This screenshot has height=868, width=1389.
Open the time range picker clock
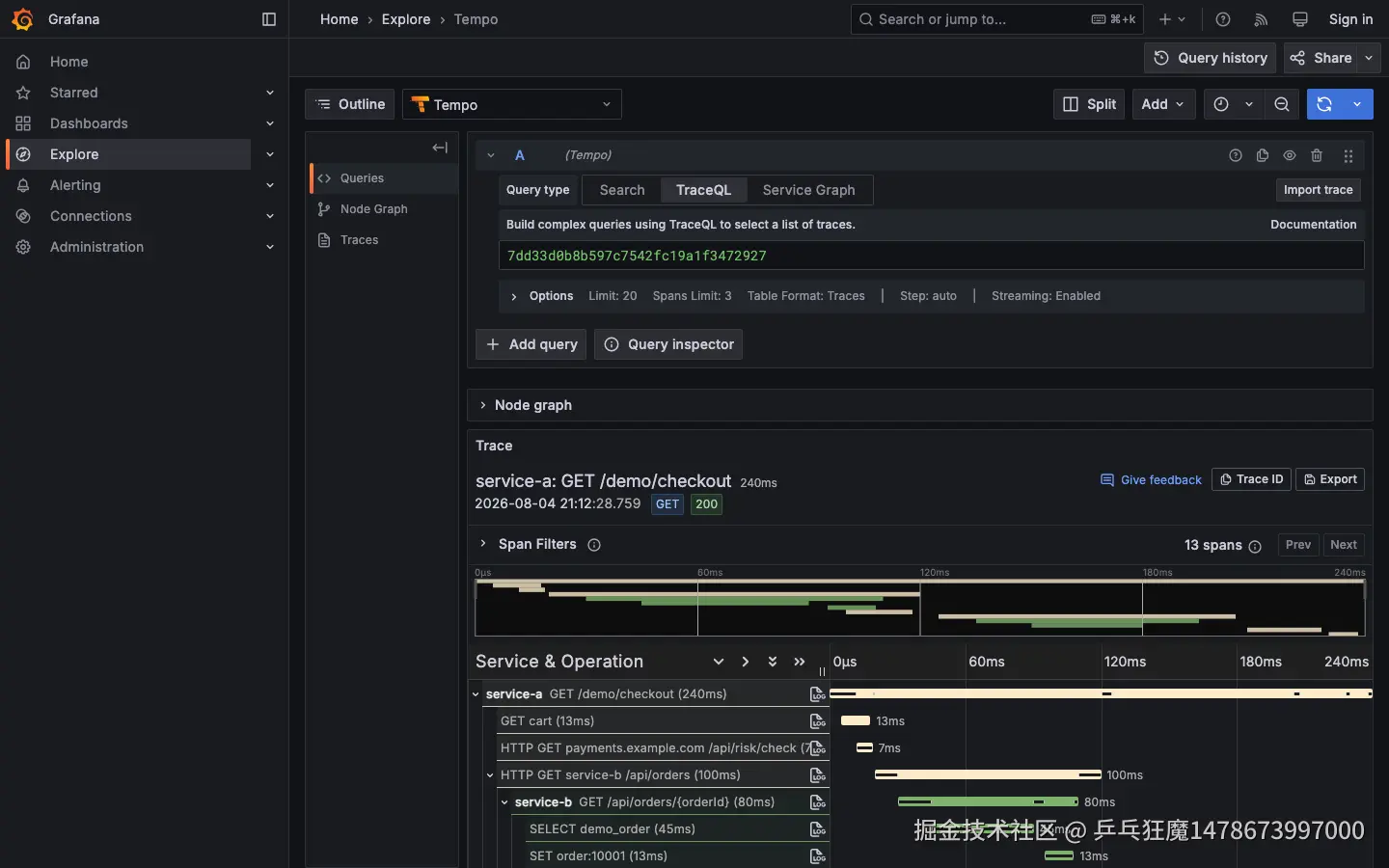[1221, 104]
